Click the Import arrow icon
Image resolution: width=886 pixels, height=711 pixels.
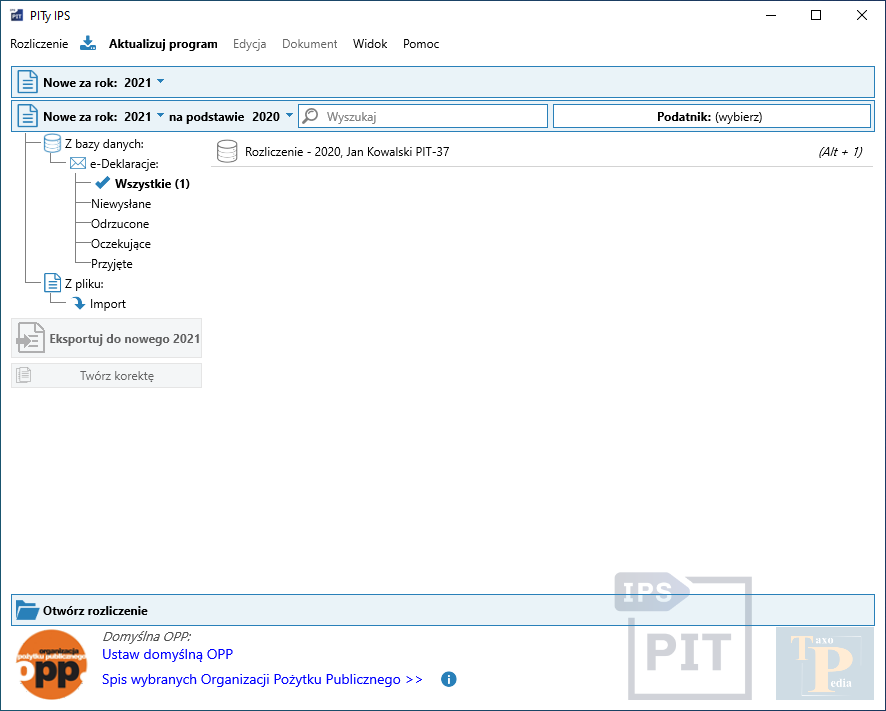pos(79,304)
